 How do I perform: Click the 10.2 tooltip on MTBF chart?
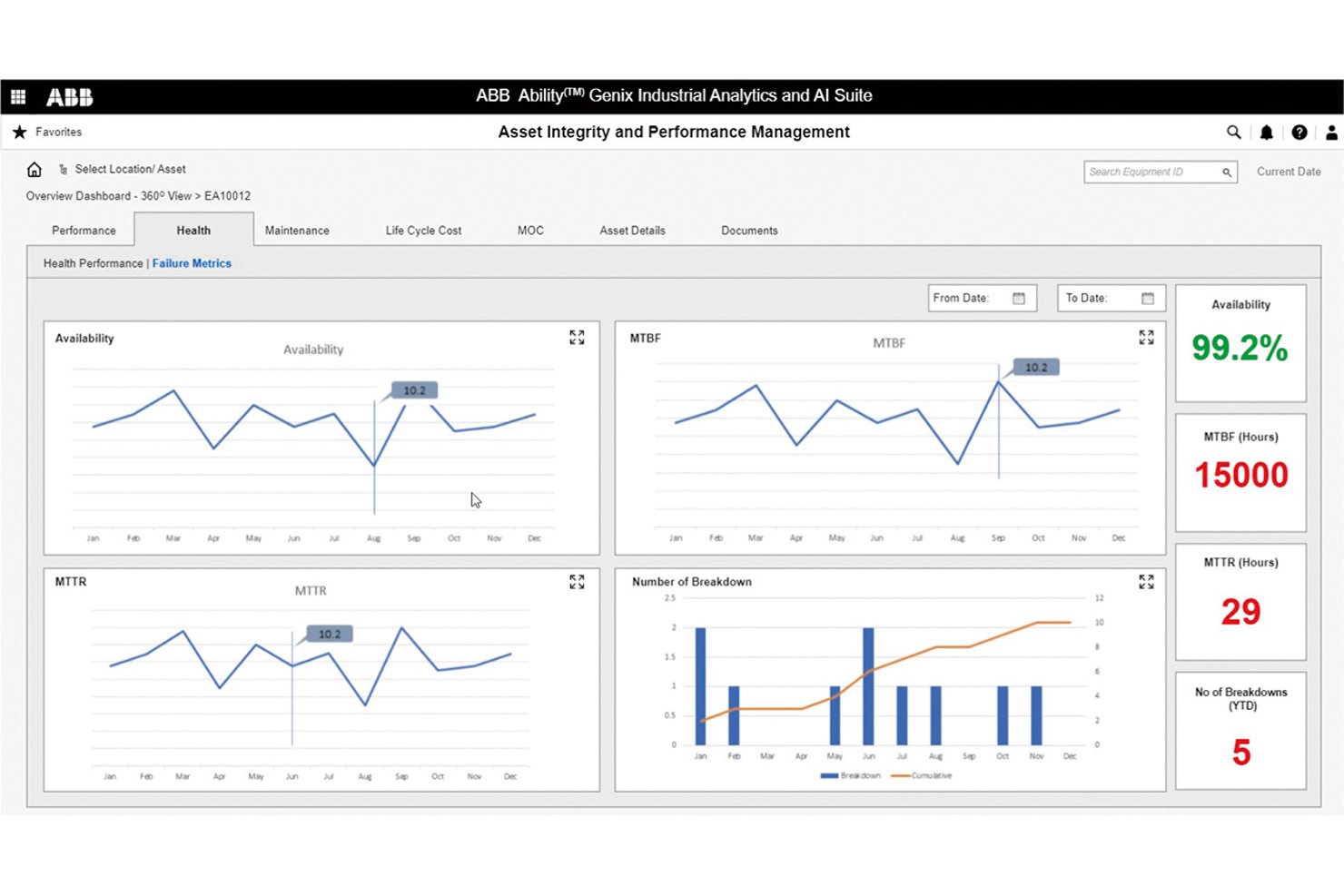pos(1036,368)
